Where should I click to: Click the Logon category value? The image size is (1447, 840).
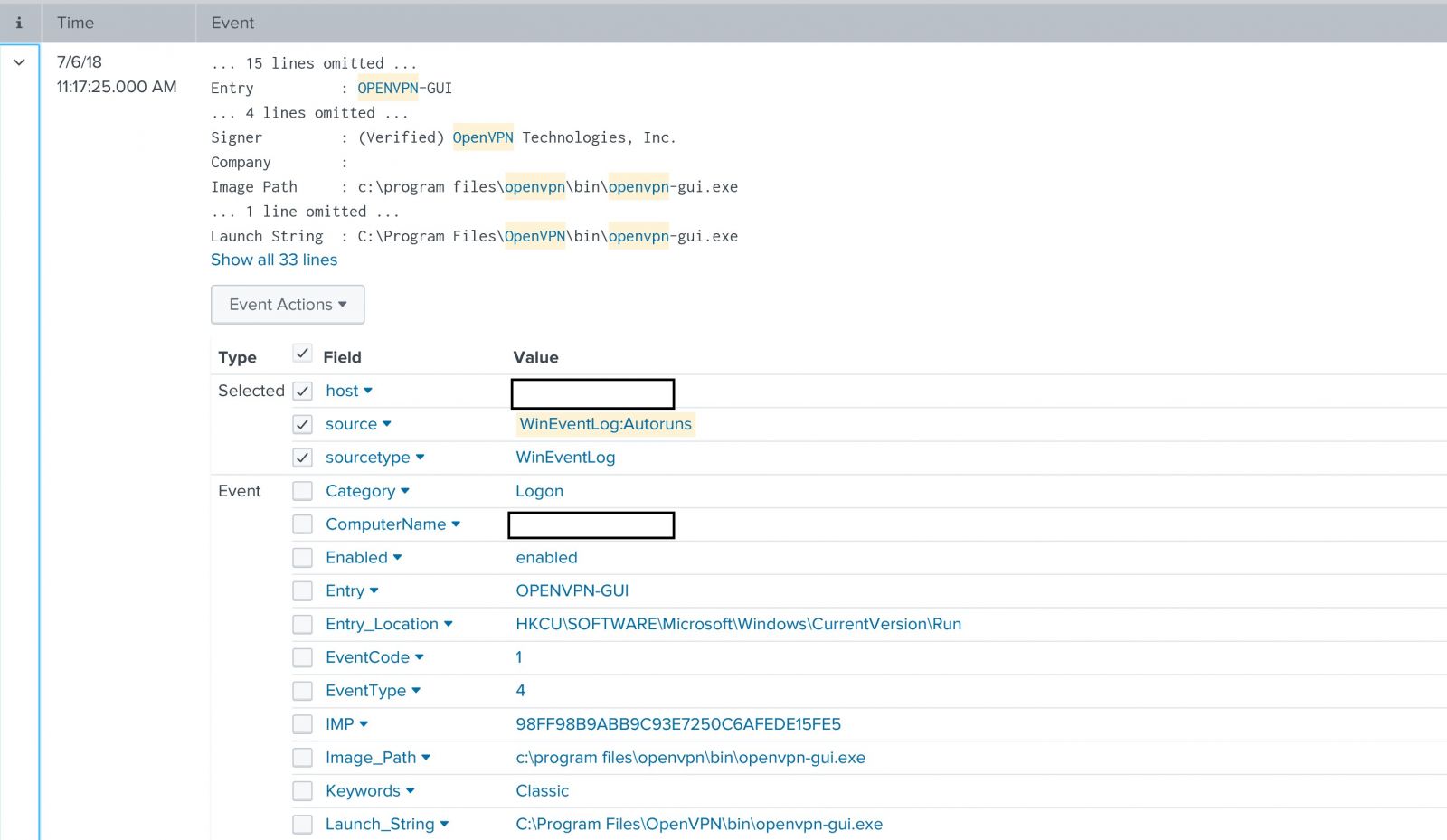[x=539, y=491]
